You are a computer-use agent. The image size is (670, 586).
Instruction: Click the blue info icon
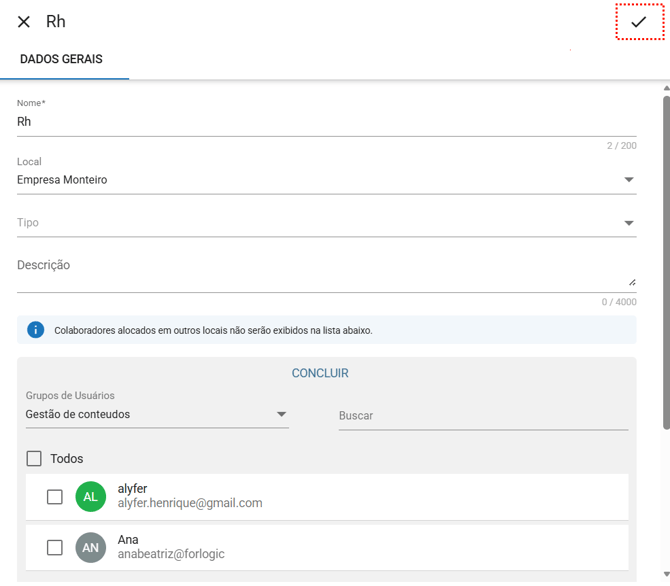click(36, 330)
